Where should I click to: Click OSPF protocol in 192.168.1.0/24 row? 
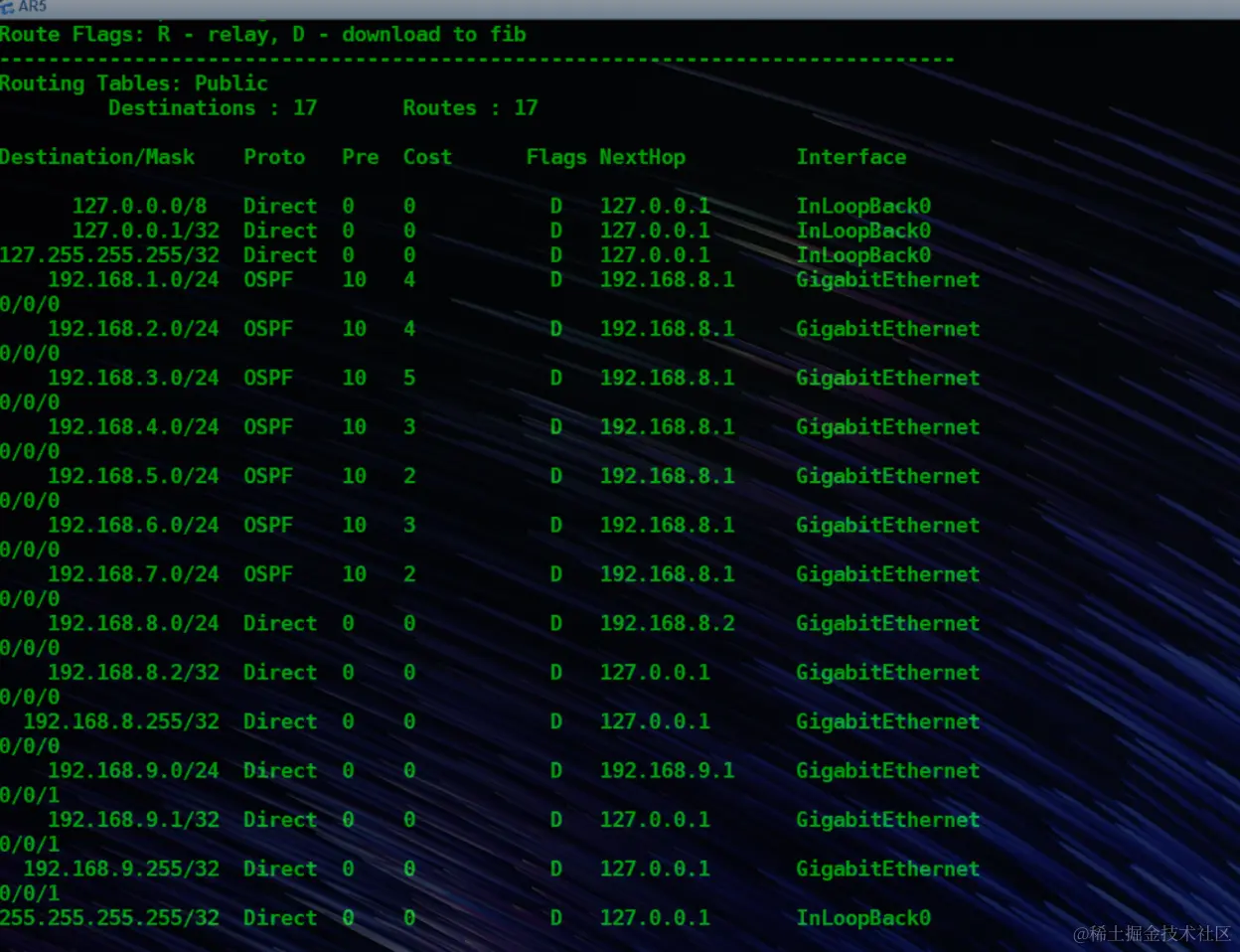[x=268, y=280]
